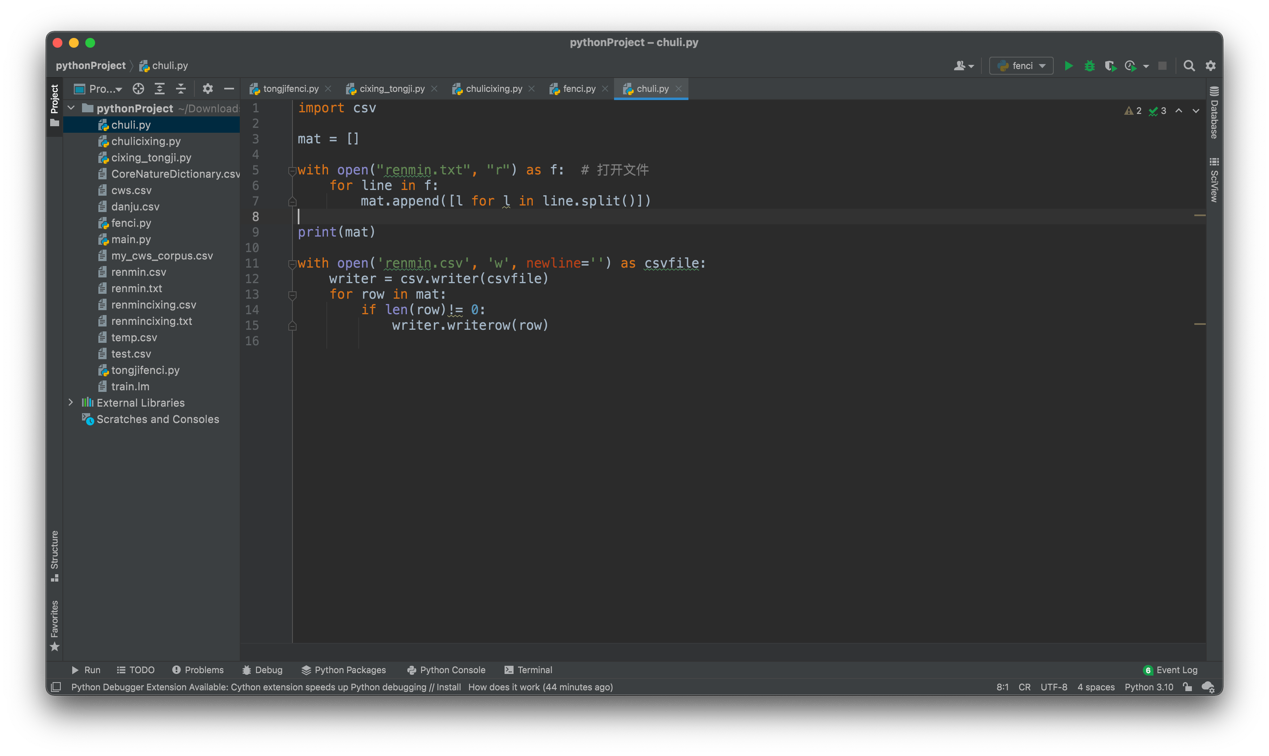Collapse the pythonProject root folder
Image resolution: width=1269 pixels, height=756 pixels.
pos(71,108)
